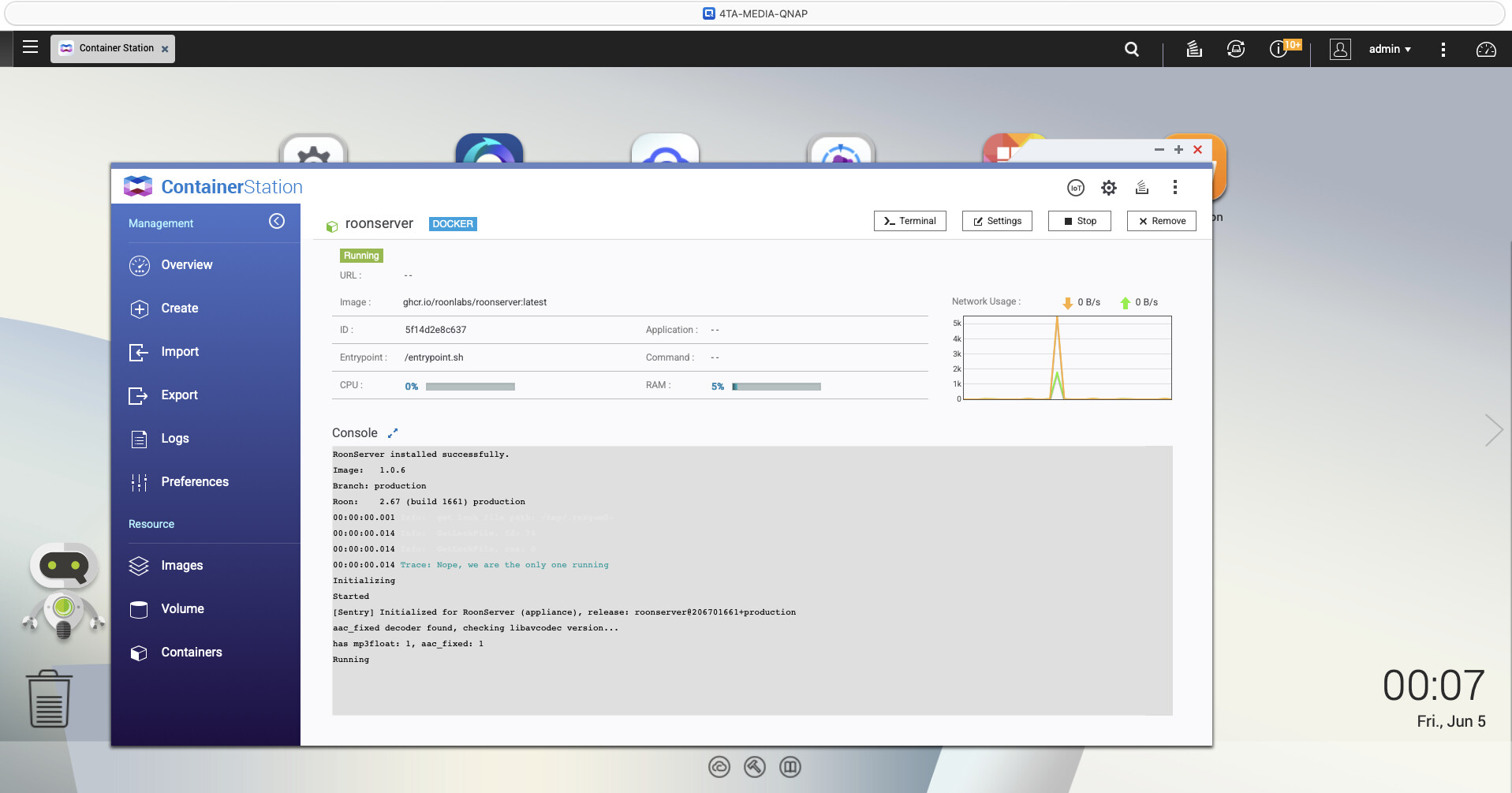Open the desktop Recycle Bin
The image size is (1512, 793).
[x=49, y=699]
